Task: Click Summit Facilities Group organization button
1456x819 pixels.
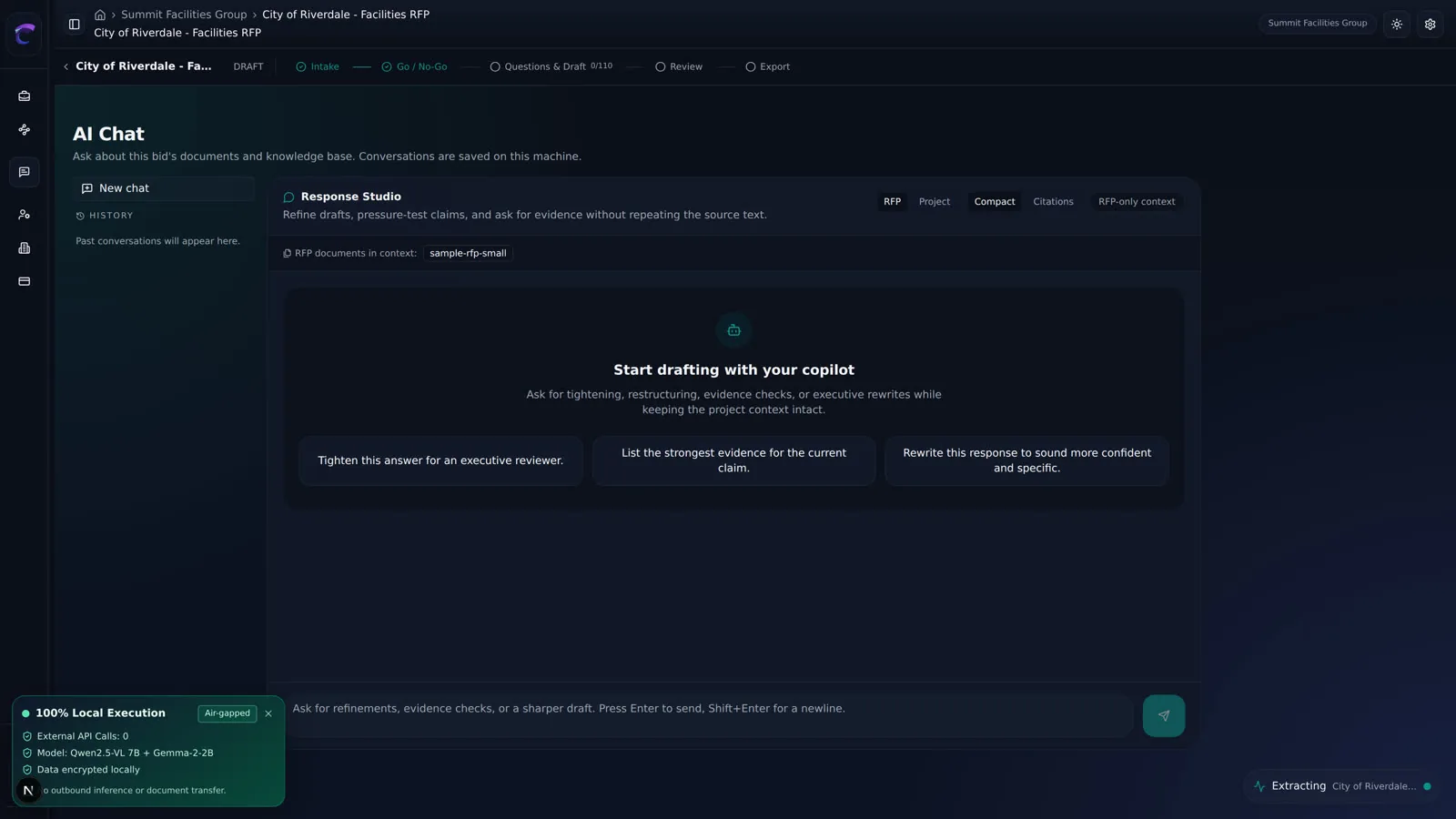Action: click(x=1317, y=24)
